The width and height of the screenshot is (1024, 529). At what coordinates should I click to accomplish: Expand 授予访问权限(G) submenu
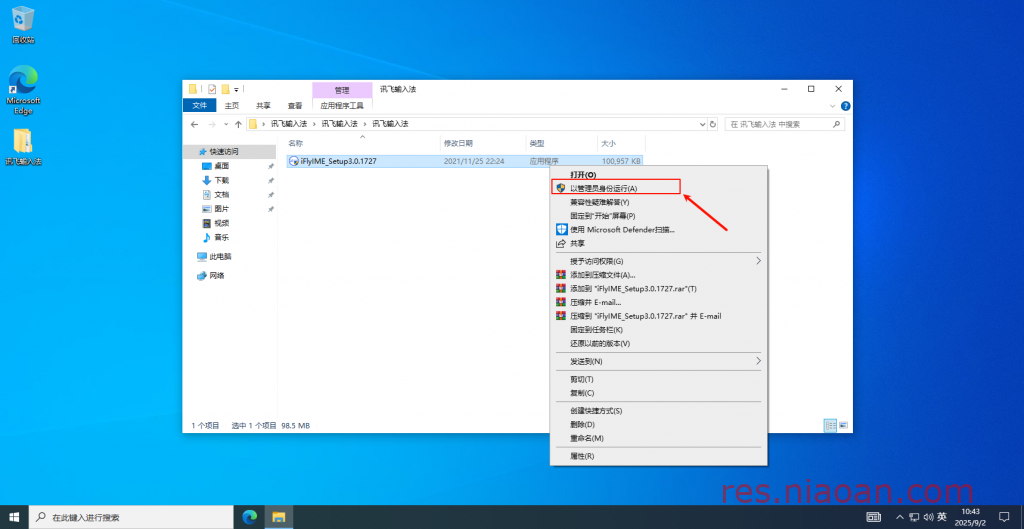tap(658, 261)
